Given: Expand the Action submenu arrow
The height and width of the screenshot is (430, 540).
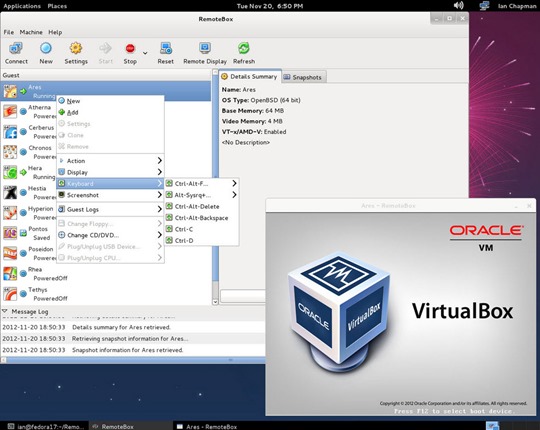Looking at the screenshot, I should coord(159,160).
